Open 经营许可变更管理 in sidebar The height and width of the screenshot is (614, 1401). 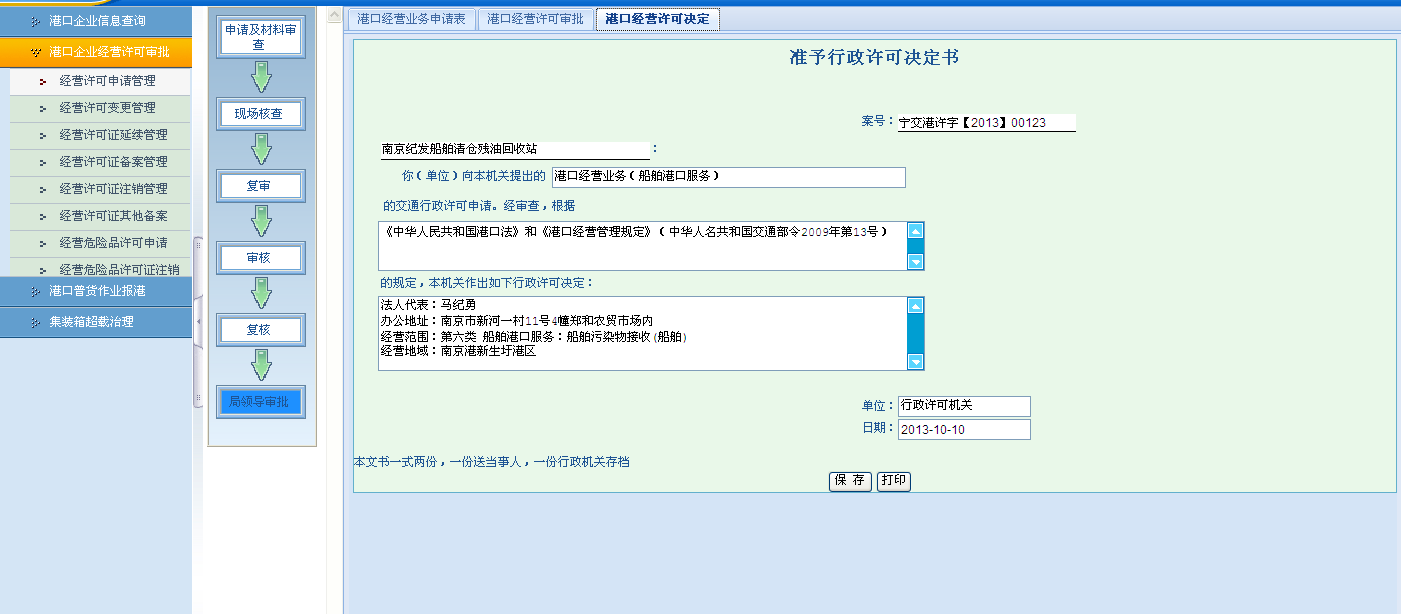pyautogui.click(x=107, y=108)
